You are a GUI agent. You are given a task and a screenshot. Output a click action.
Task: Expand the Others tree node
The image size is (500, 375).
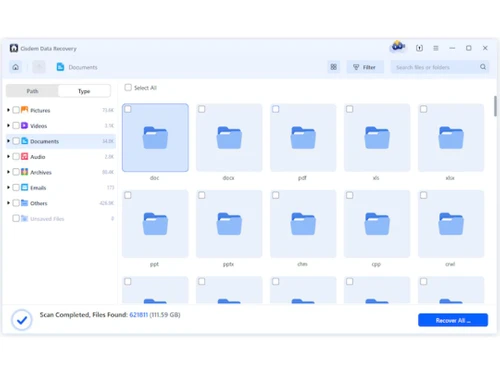click(x=8, y=203)
